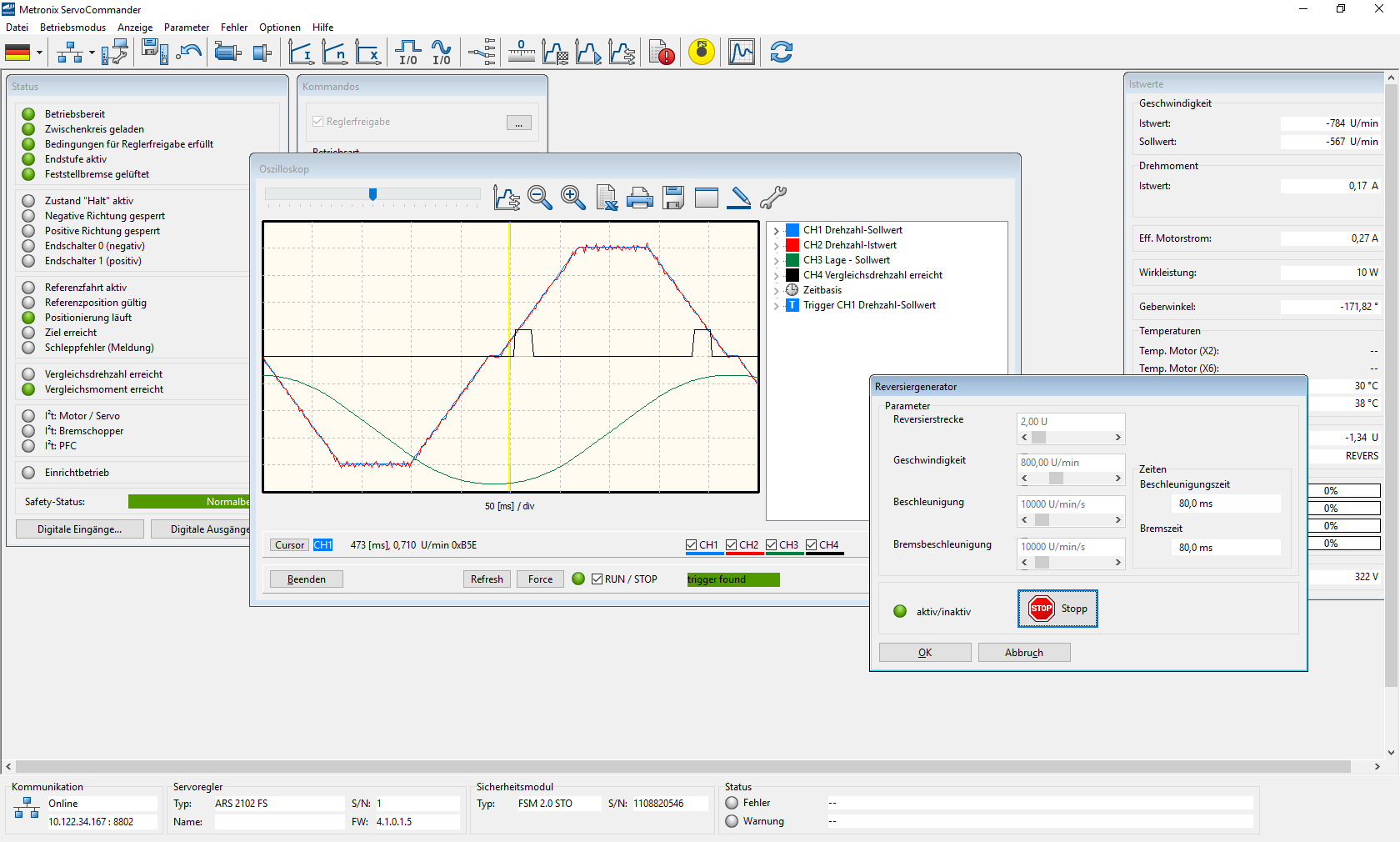
Task: Click Abbruch in Reversiergenerator dialog
Action: point(1024,653)
